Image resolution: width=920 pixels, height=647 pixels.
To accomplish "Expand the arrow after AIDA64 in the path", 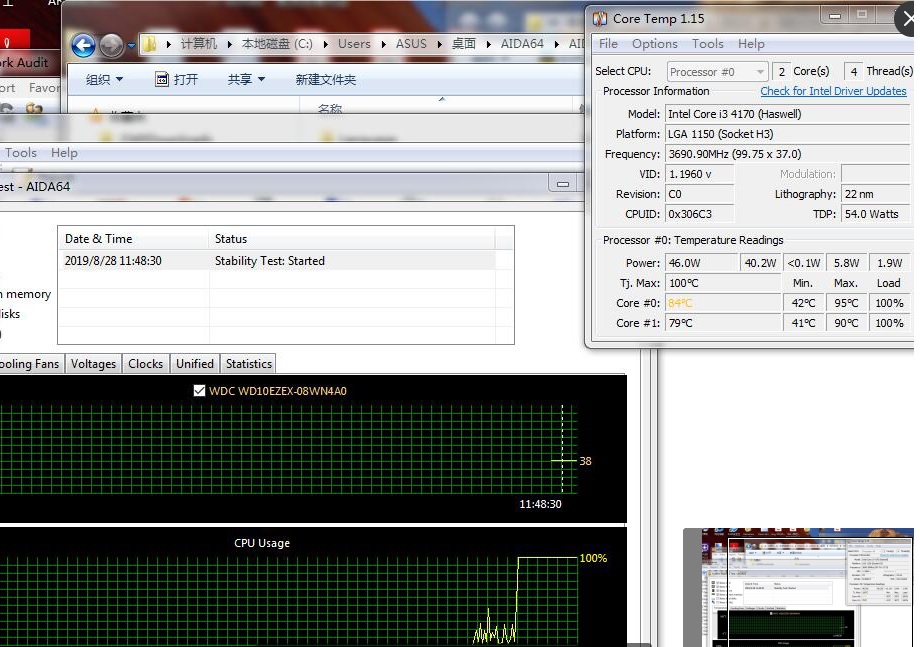I will [557, 45].
